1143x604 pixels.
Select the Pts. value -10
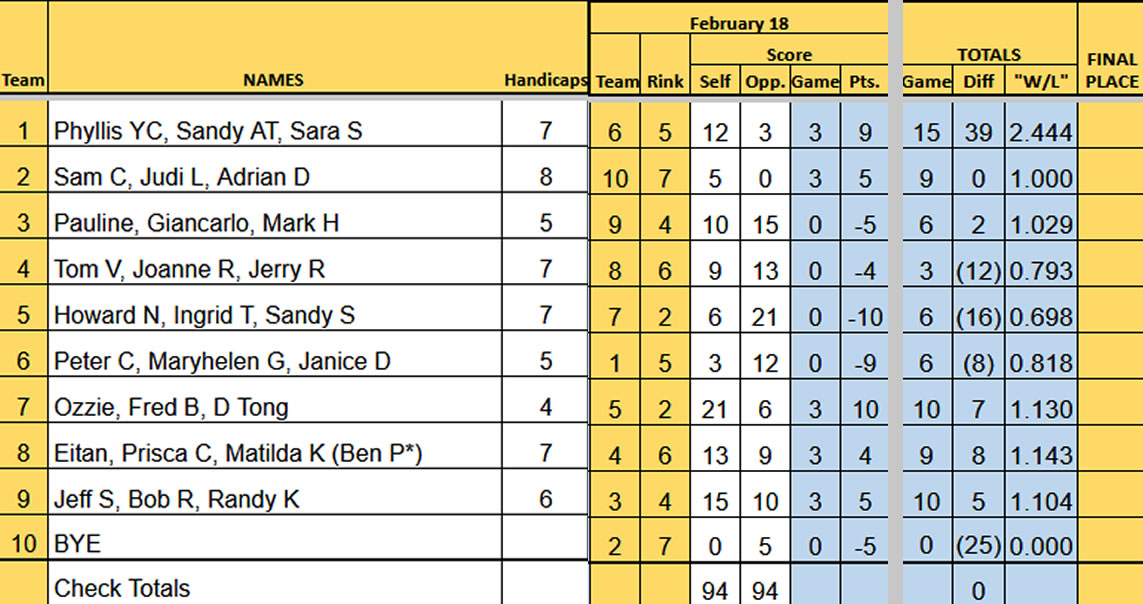[x=865, y=316]
